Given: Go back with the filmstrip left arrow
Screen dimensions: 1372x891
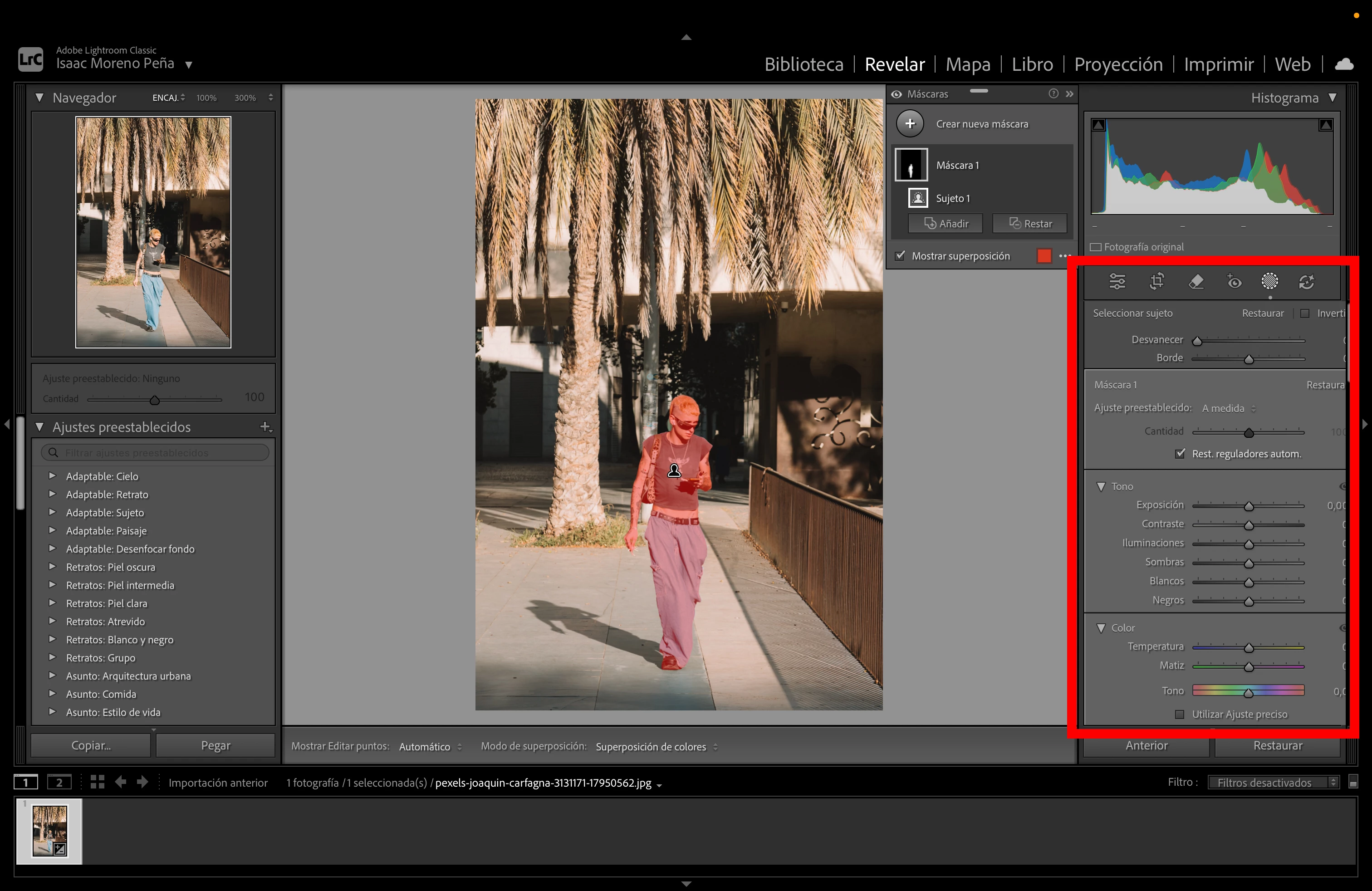Looking at the screenshot, I should [x=121, y=782].
